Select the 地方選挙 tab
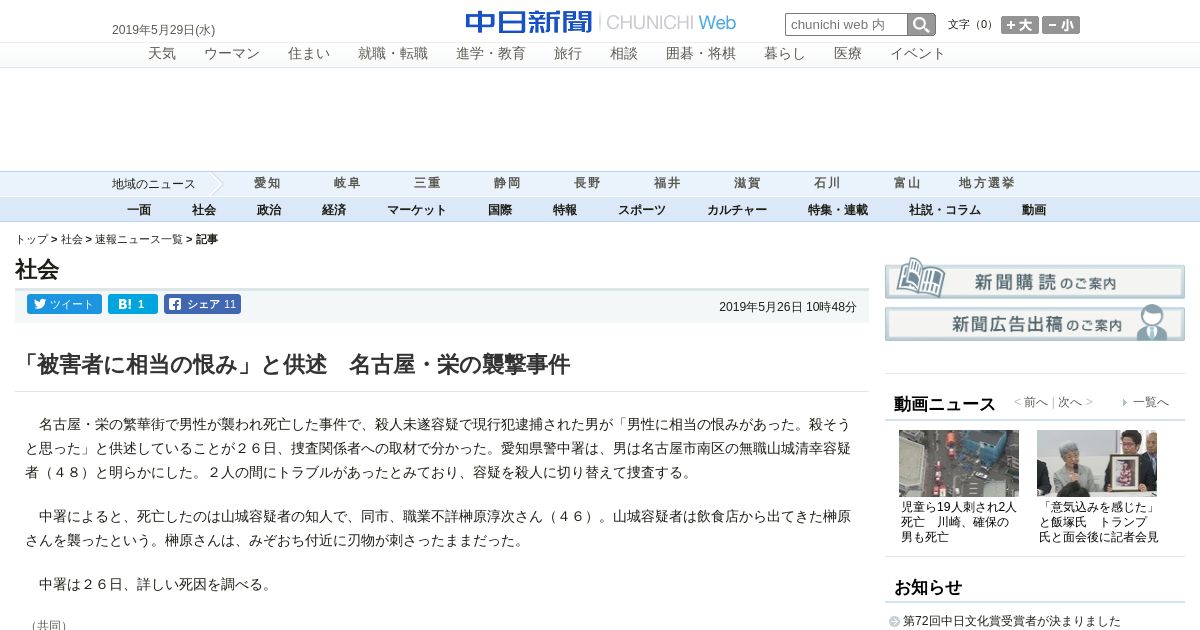 (987, 184)
